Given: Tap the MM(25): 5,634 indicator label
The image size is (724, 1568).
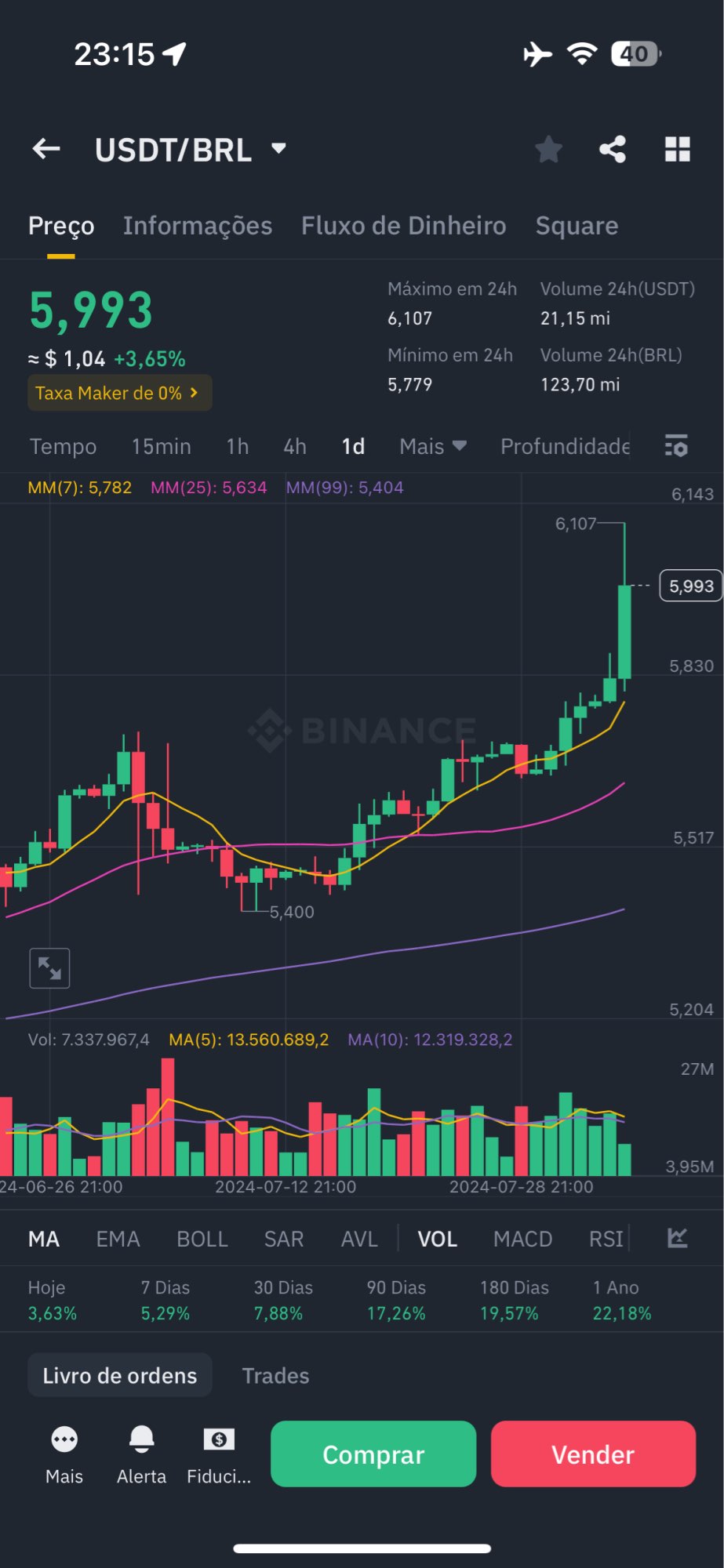Looking at the screenshot, I should [209, 488].
